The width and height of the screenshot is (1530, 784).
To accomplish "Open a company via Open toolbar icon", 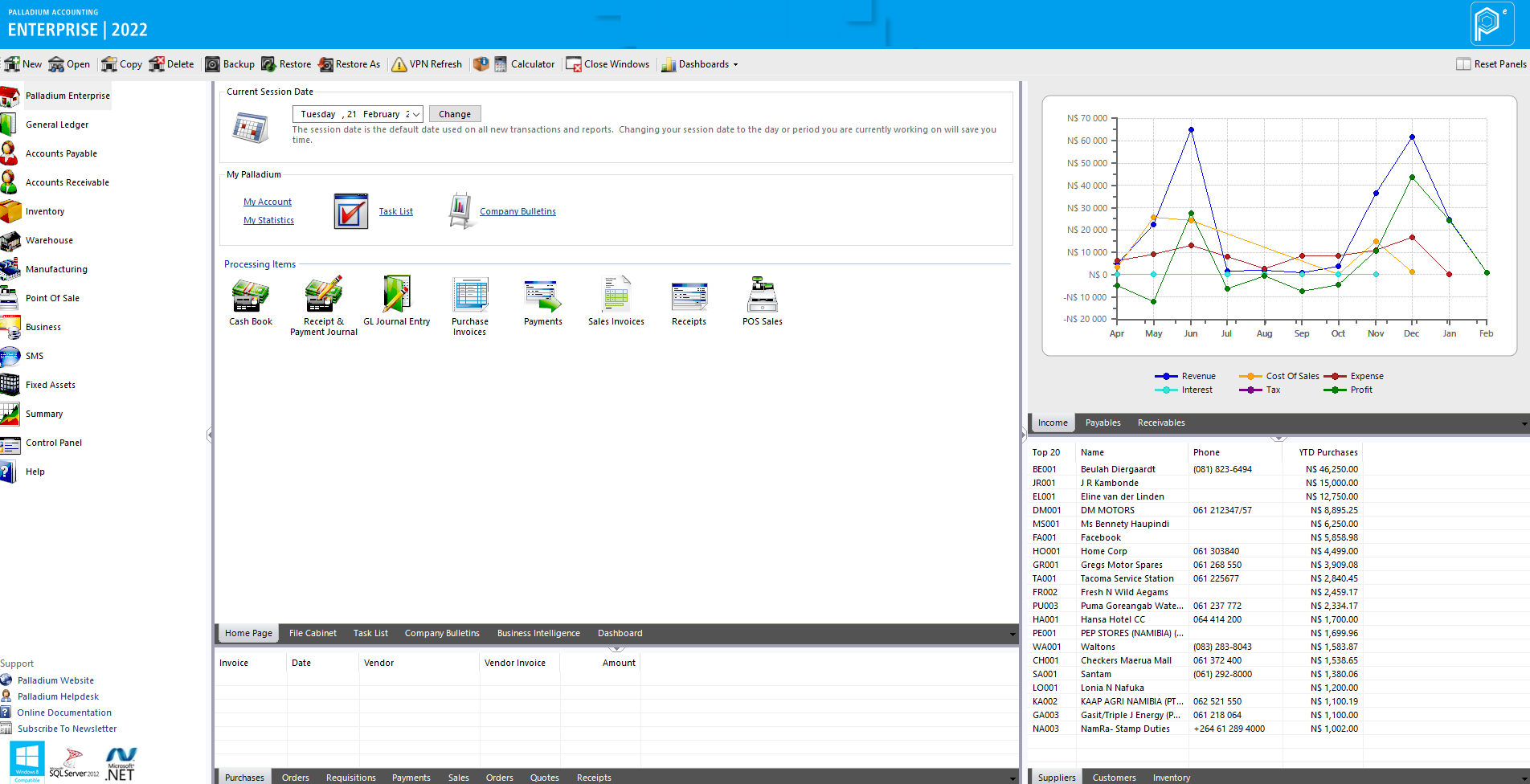I will [56, 64].
